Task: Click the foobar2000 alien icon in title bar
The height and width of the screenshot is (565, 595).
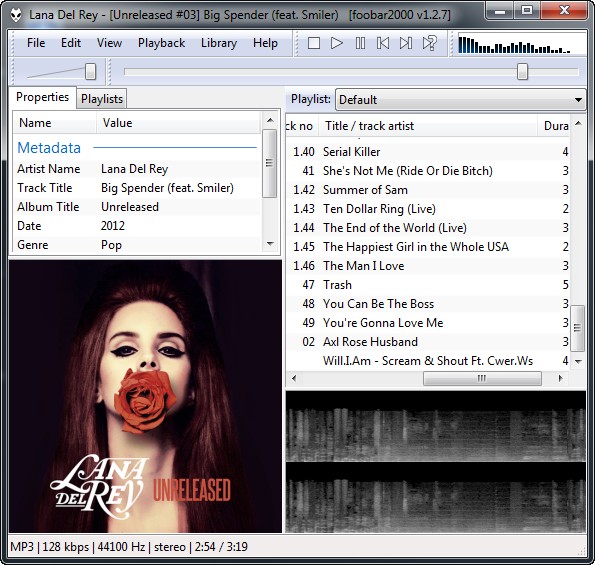Action: click(x=16, y=15)
